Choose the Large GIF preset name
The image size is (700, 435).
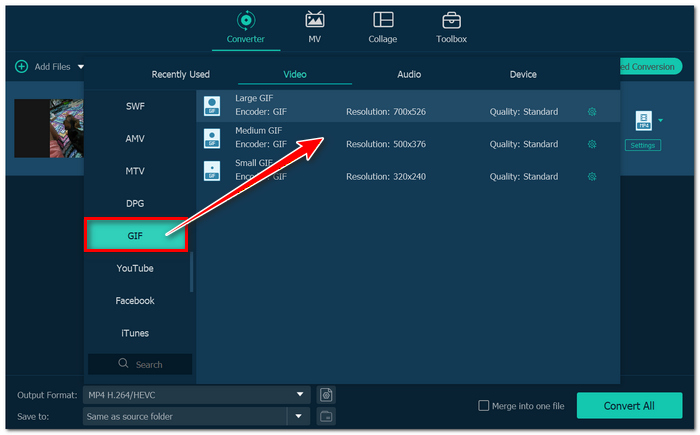point(254,98)
